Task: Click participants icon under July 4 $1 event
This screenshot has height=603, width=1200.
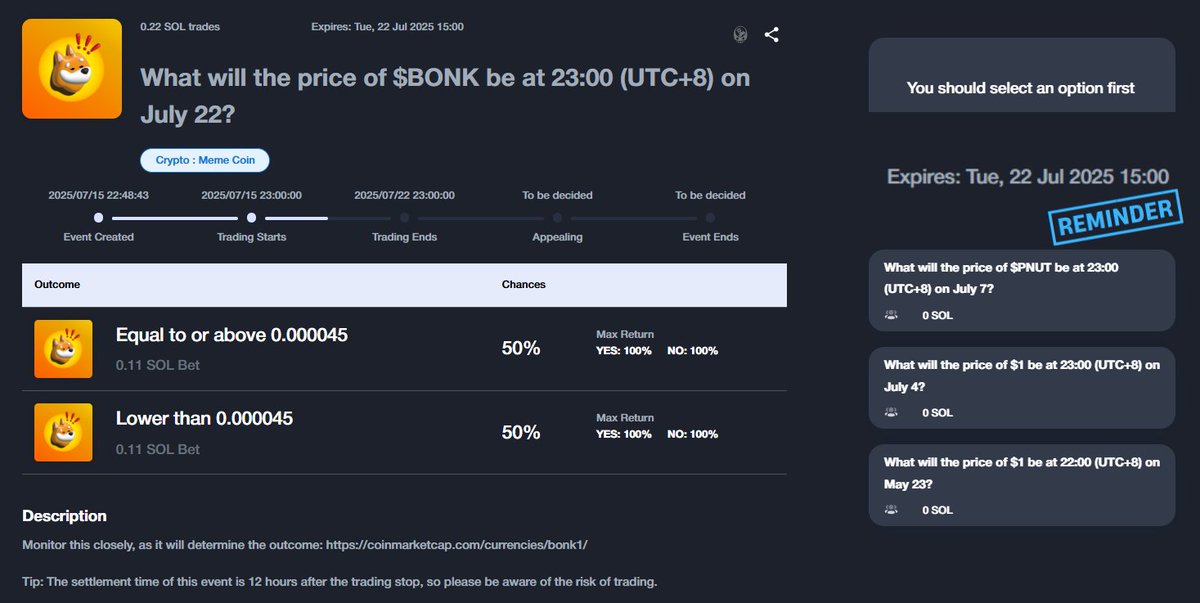Action: click(x=891, y=412)
